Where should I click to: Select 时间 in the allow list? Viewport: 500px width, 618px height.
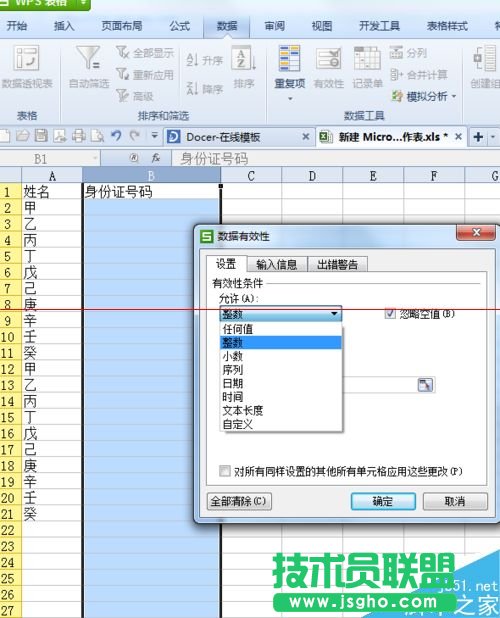pyautogui.click(x=281, y=397)
